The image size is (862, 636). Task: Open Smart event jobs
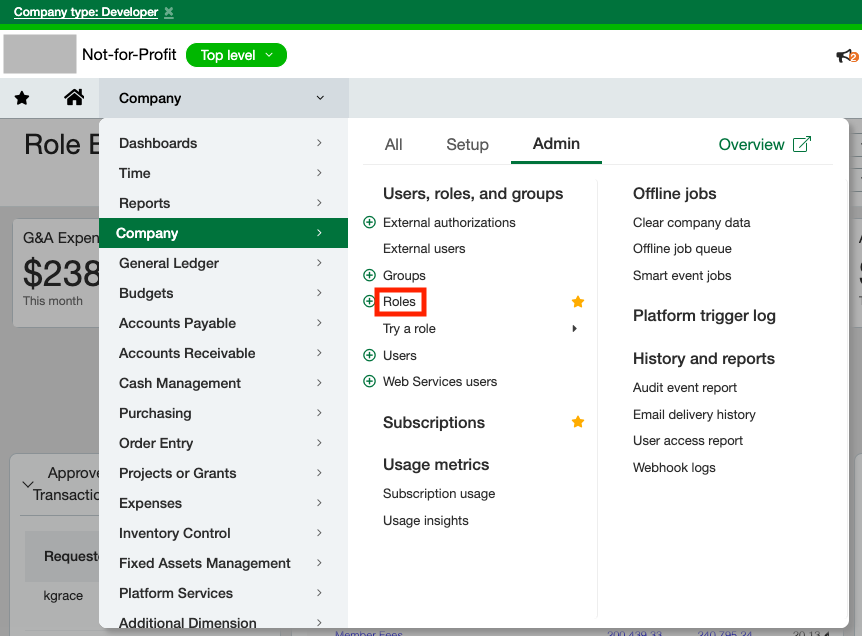point(682,275)
